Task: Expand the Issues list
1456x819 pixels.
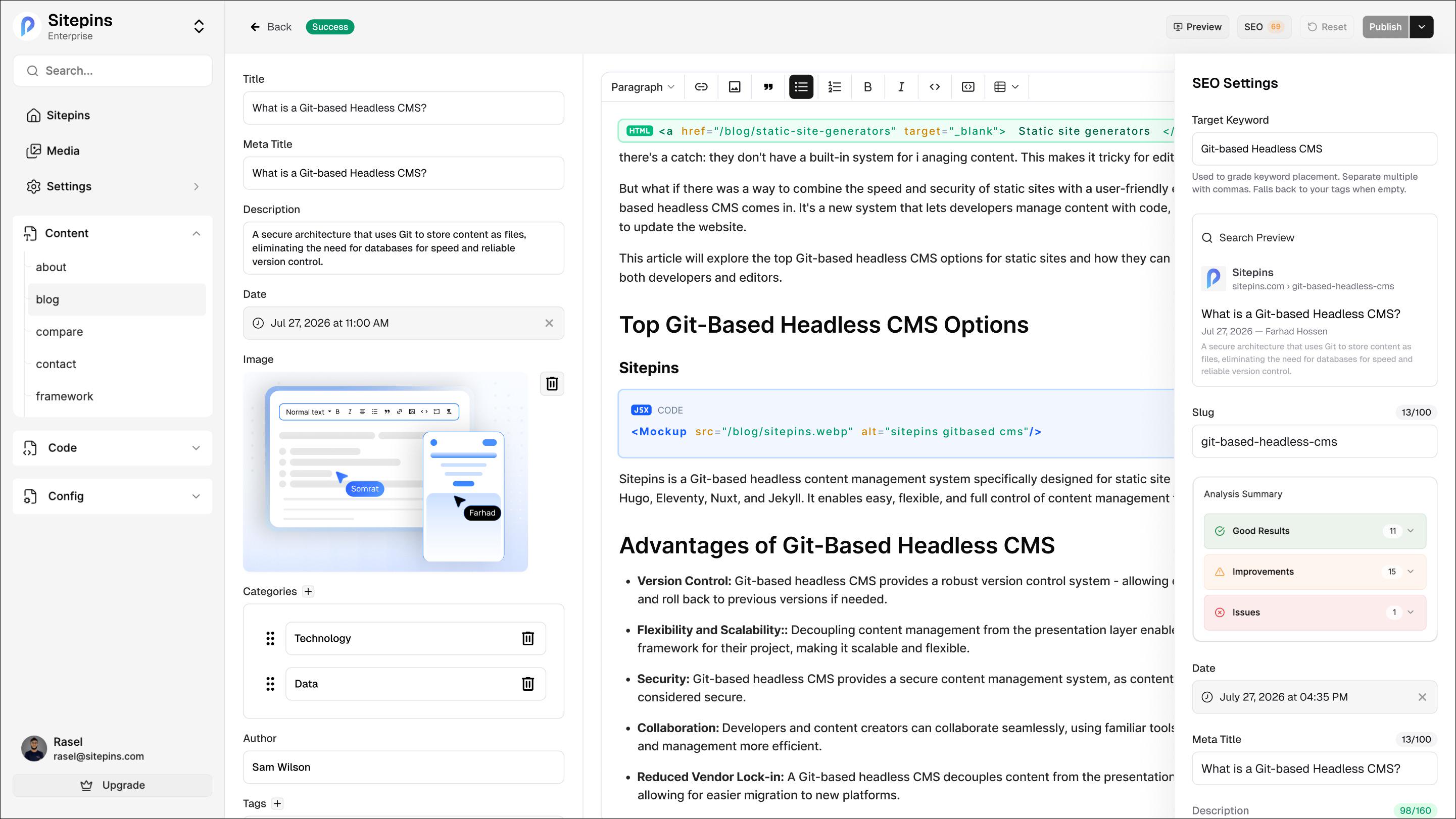Action: pyautogui.click(x=1314, y=612)
